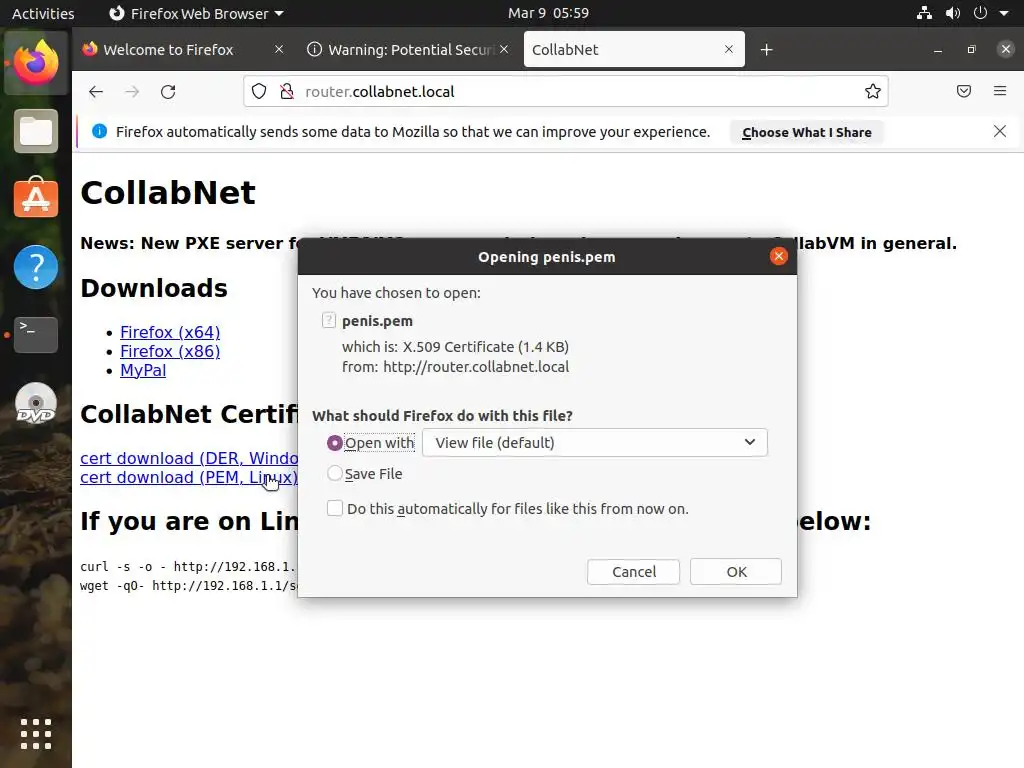This screenshot has width=1024, height=768.
Task: Click the Mar 9 05:59 clock
Action: 549,13
